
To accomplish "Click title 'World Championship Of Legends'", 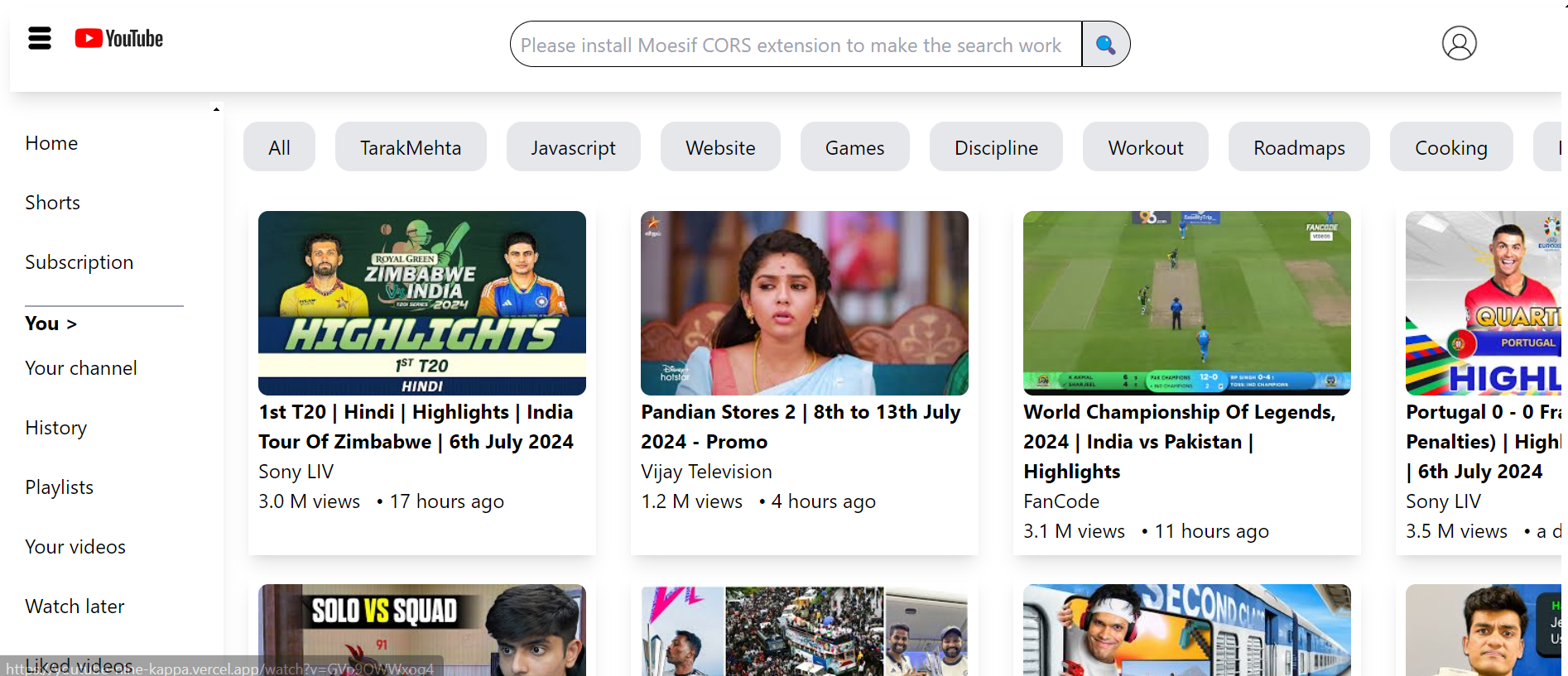I will [1180, 442].
